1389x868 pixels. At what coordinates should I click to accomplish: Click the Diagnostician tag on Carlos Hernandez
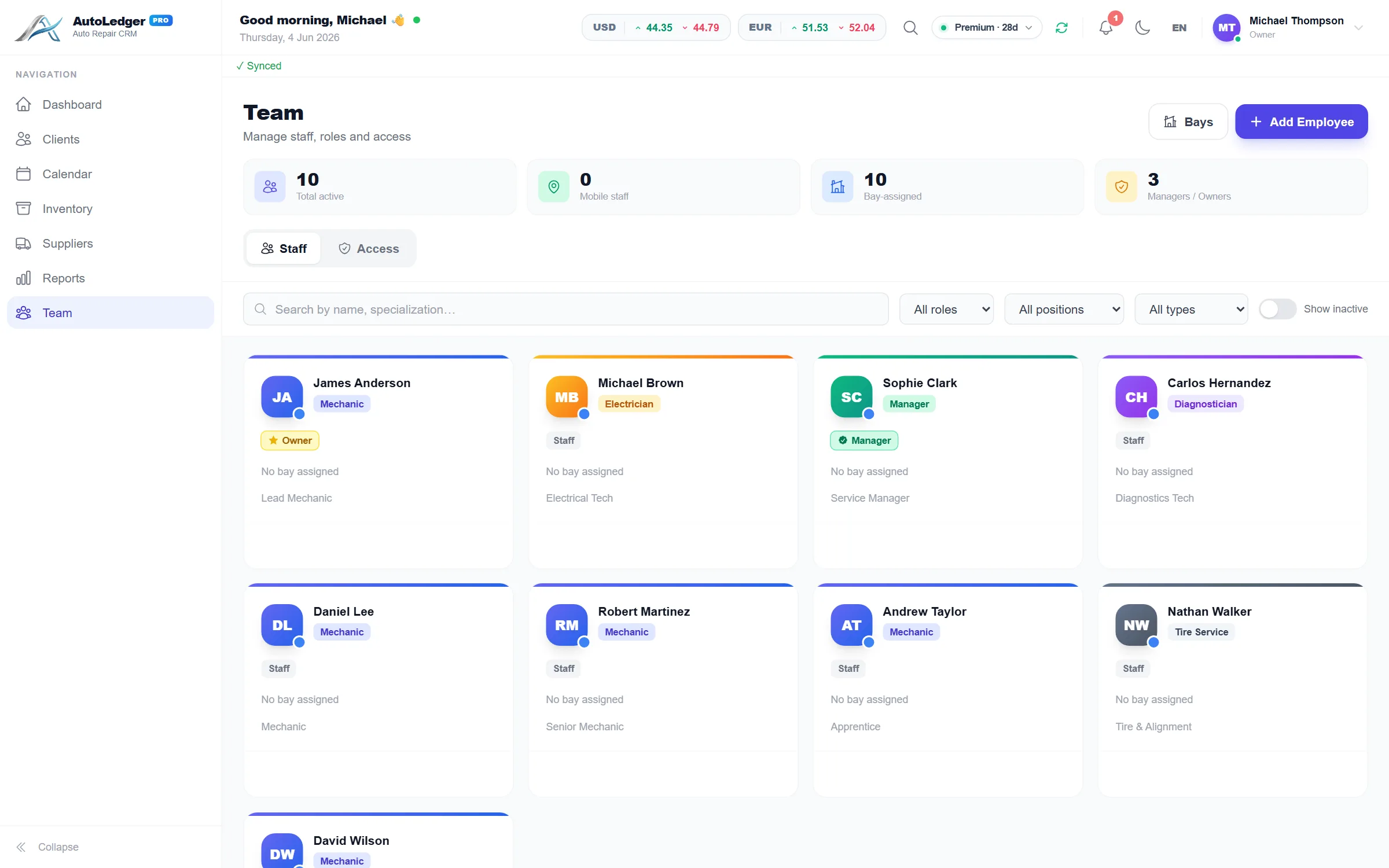pyautogui.click(x=1206, y=404)
